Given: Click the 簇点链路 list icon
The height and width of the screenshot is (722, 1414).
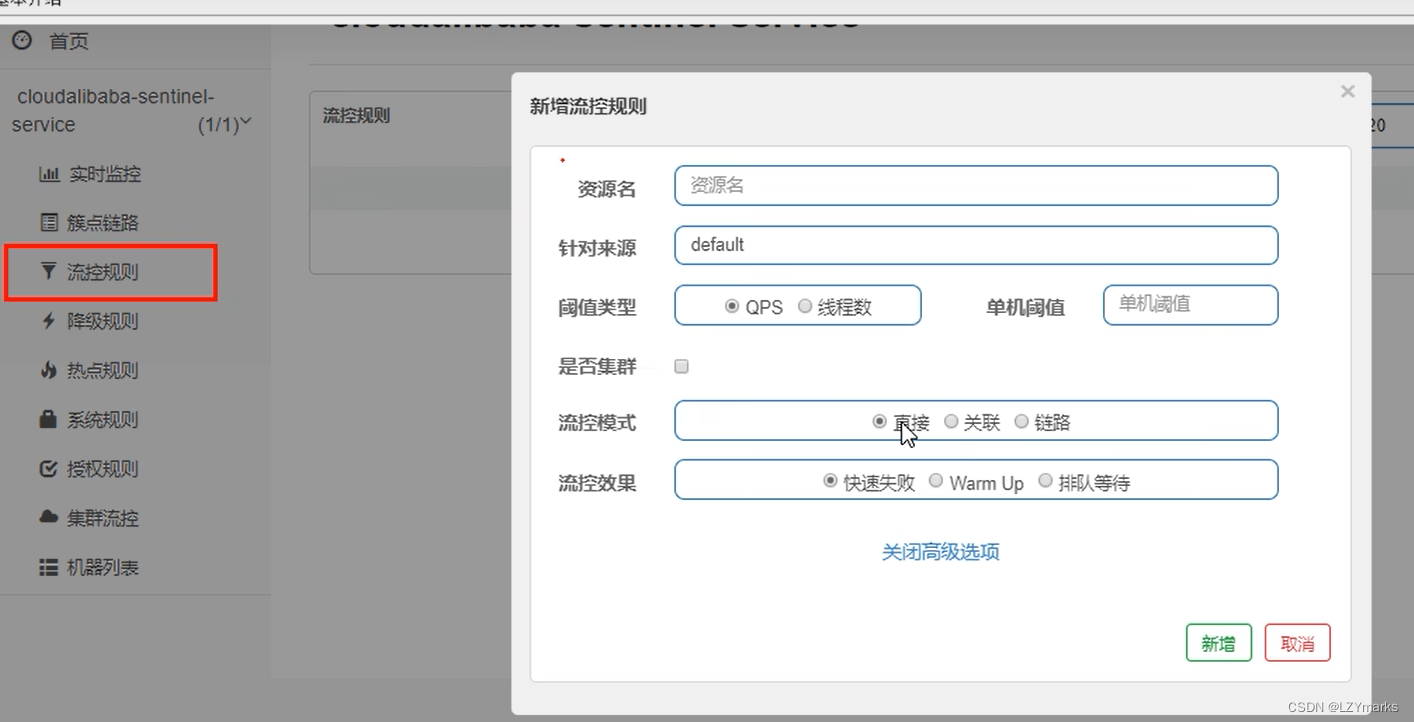Looking at the screenshot, I should pos(48,222).
